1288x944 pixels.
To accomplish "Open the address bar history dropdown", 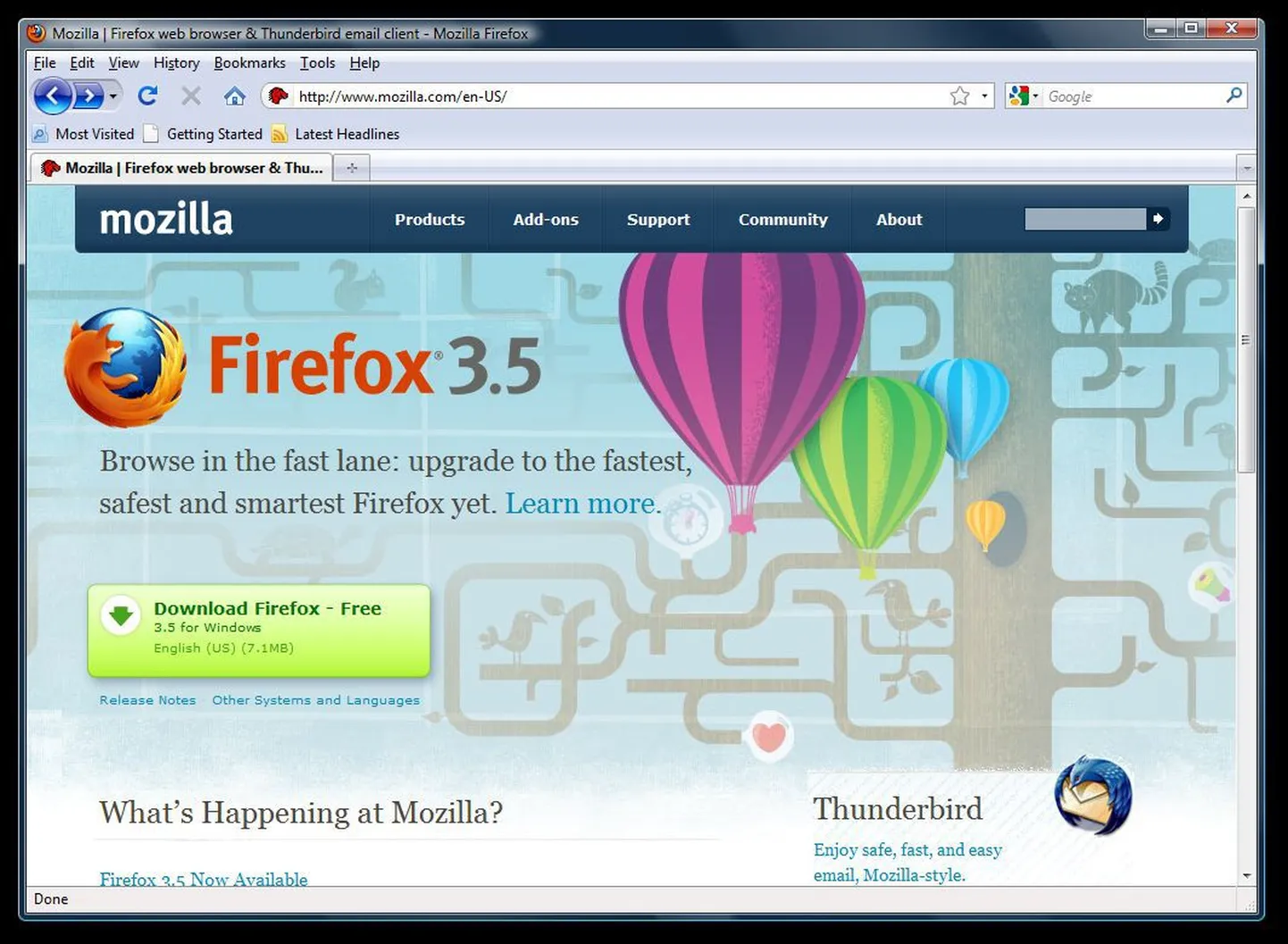I will pos(984,96).
